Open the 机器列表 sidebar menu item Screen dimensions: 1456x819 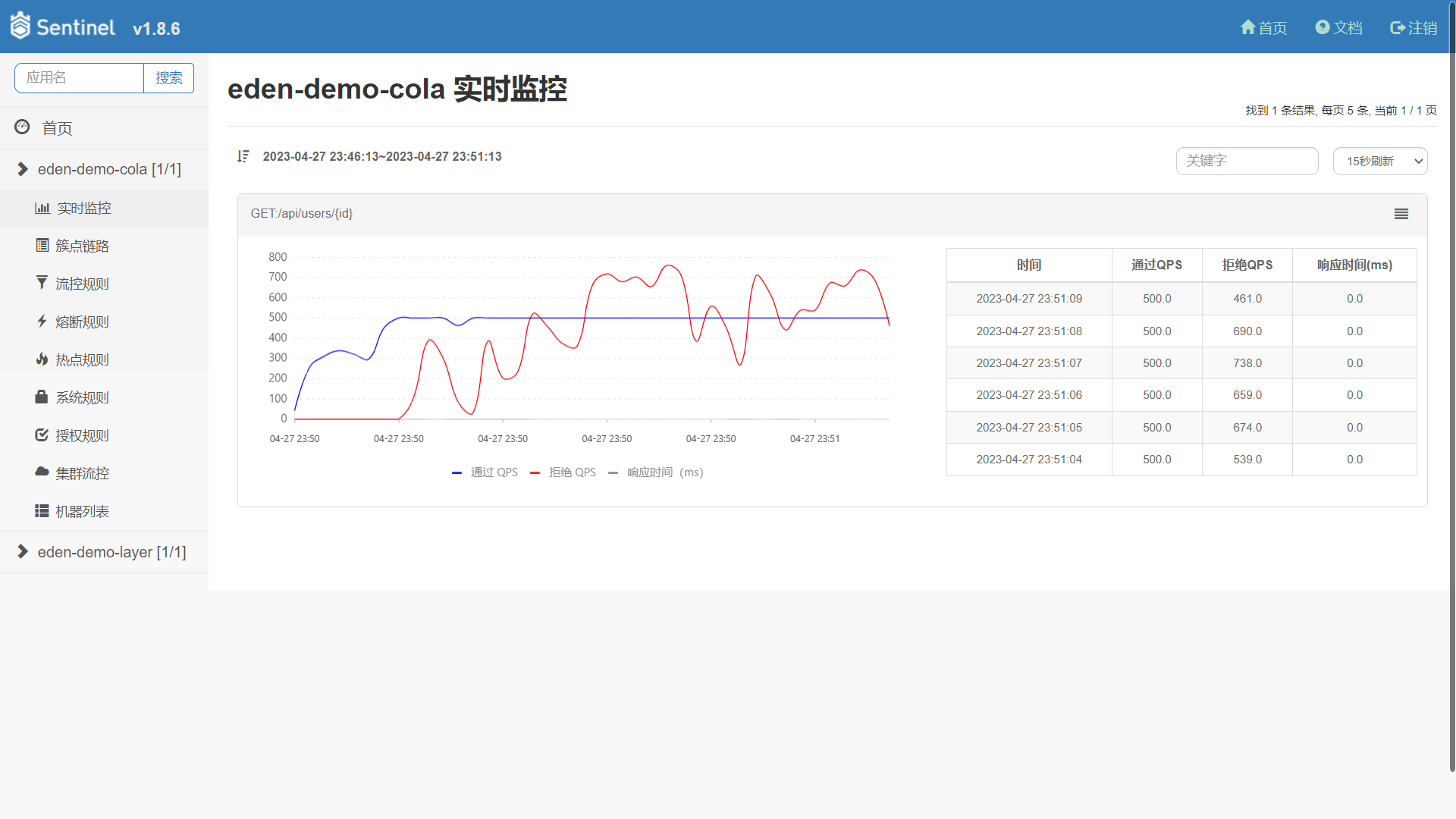pos(82,511)
